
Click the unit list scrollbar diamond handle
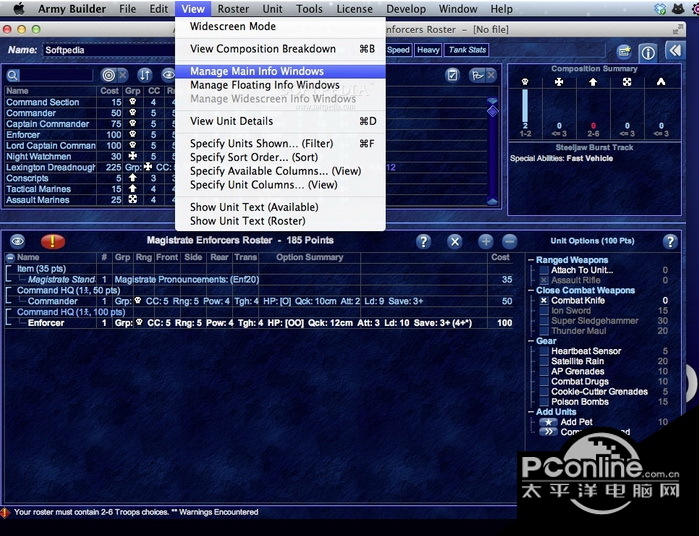493,111
